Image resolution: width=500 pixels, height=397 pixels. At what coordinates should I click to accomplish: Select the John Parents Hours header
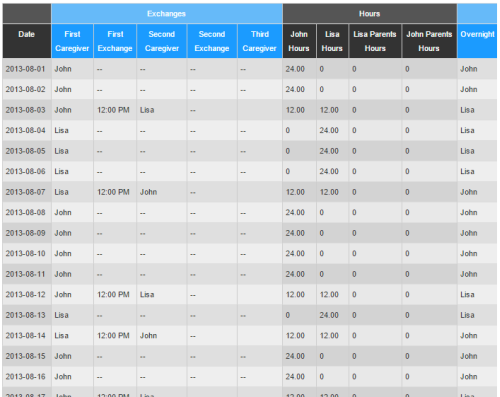429,41
